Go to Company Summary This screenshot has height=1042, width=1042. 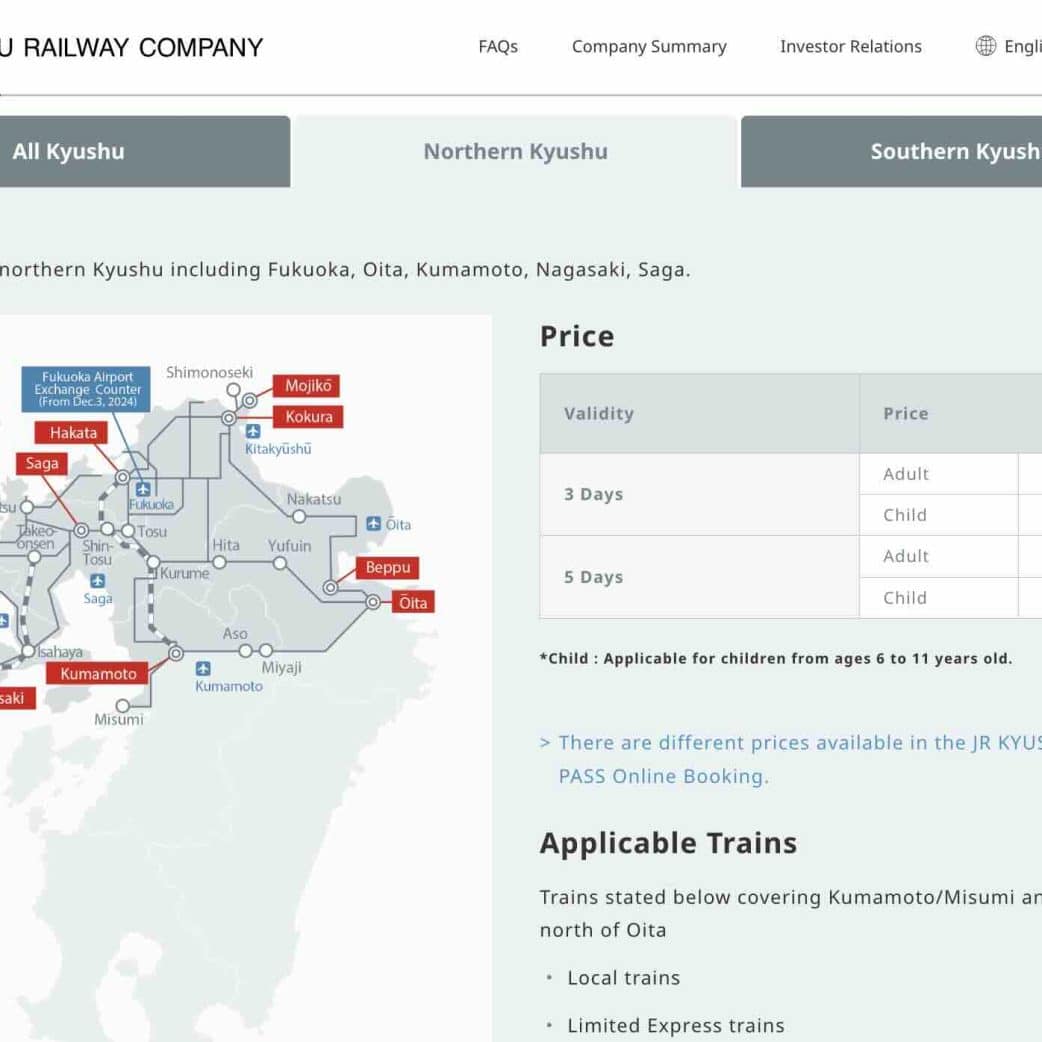tap(649, 46)
